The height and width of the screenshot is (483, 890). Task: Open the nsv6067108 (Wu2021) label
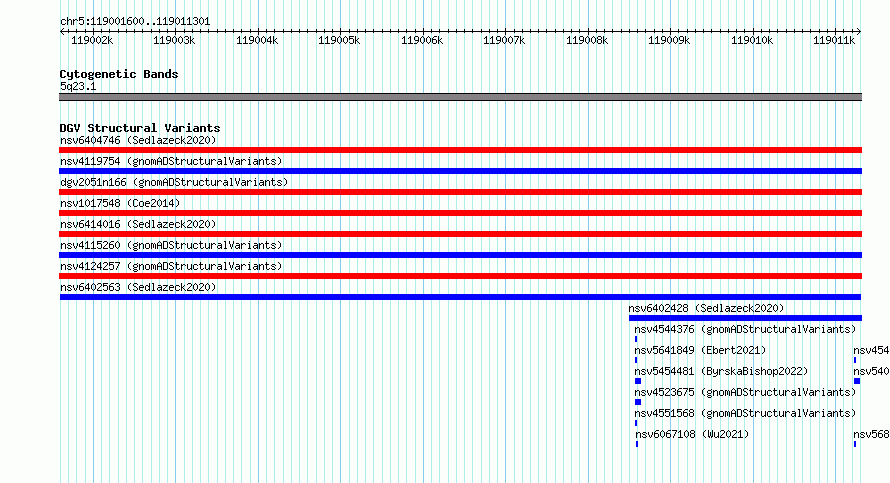tap(692, 434)
